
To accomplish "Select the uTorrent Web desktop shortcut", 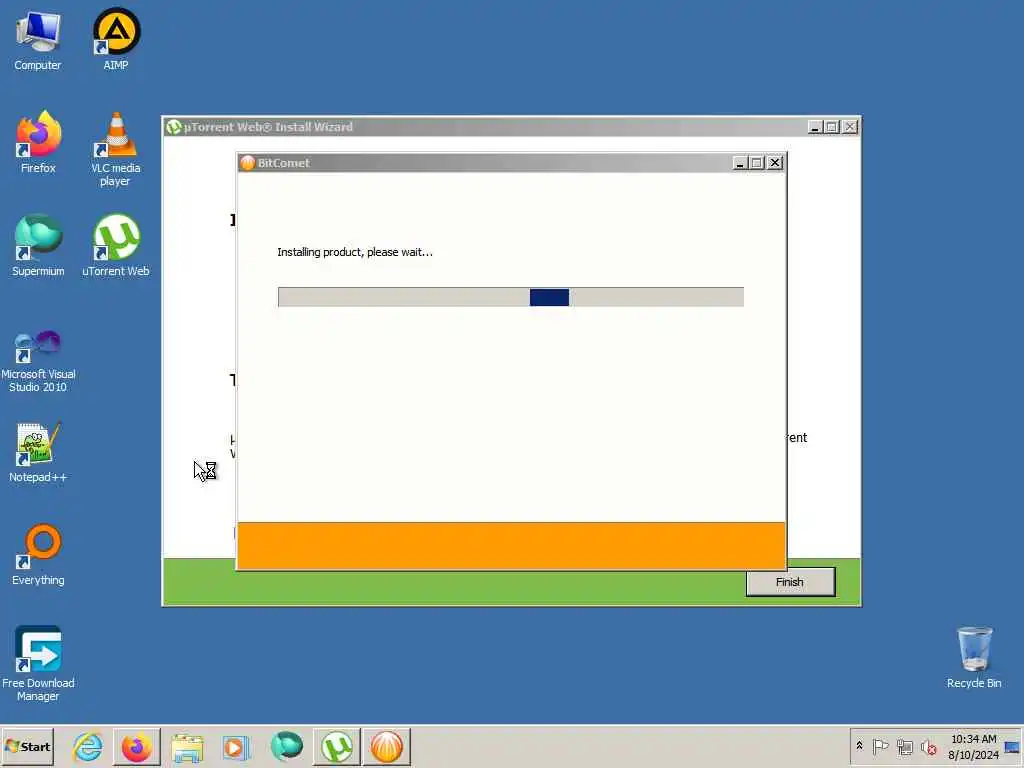I will point(116,246).
